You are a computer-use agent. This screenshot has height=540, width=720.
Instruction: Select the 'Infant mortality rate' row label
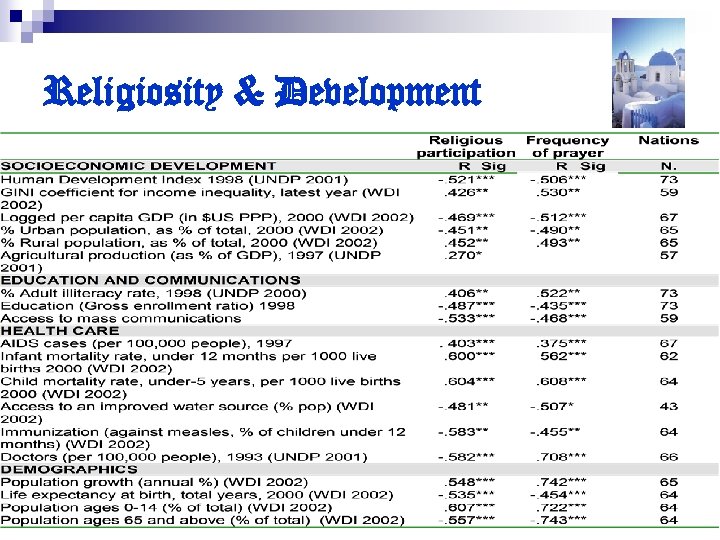point(188,362)
